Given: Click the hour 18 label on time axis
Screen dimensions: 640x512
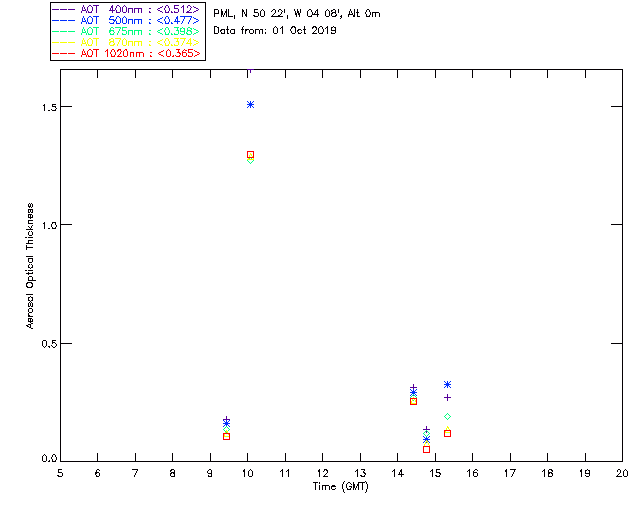Looking at the screenshot, I should coord(547,473).
